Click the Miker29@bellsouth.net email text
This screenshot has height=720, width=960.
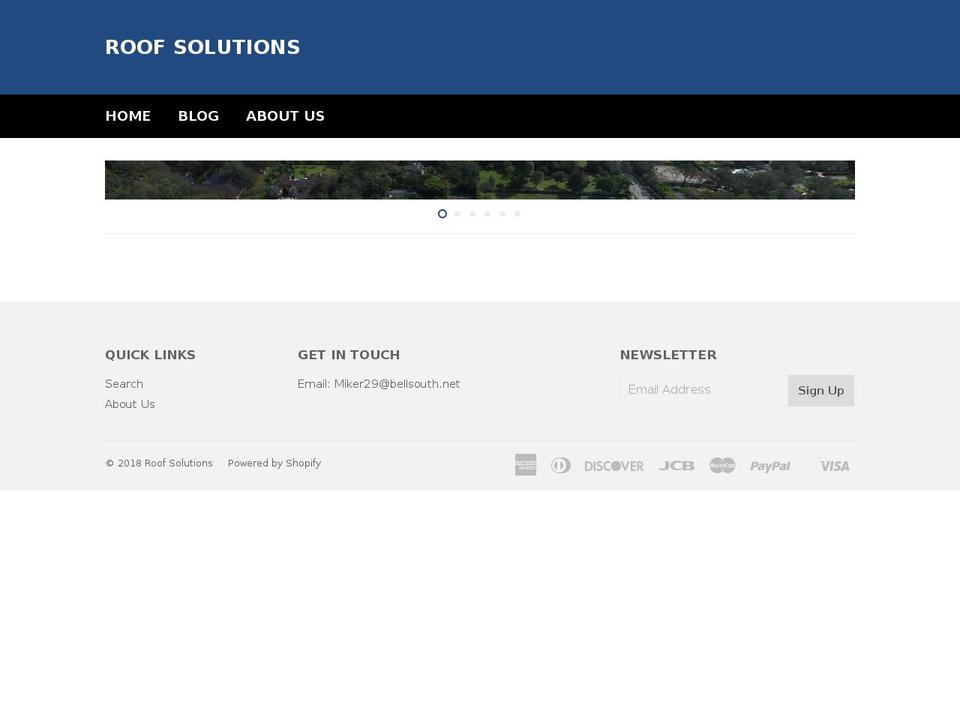pos(397,384)
